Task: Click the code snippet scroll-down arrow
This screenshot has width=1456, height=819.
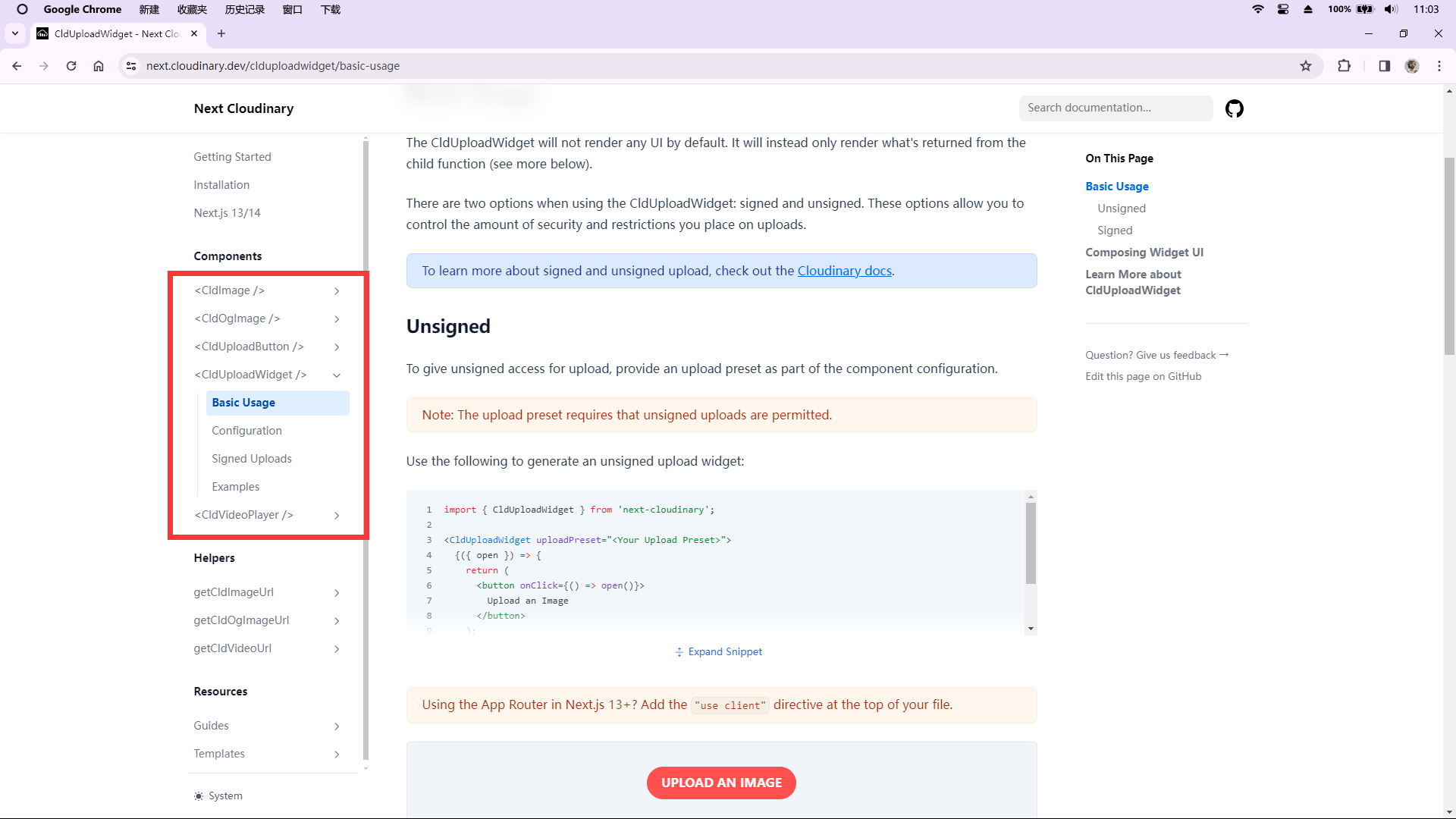Action: coord(1031,629)
